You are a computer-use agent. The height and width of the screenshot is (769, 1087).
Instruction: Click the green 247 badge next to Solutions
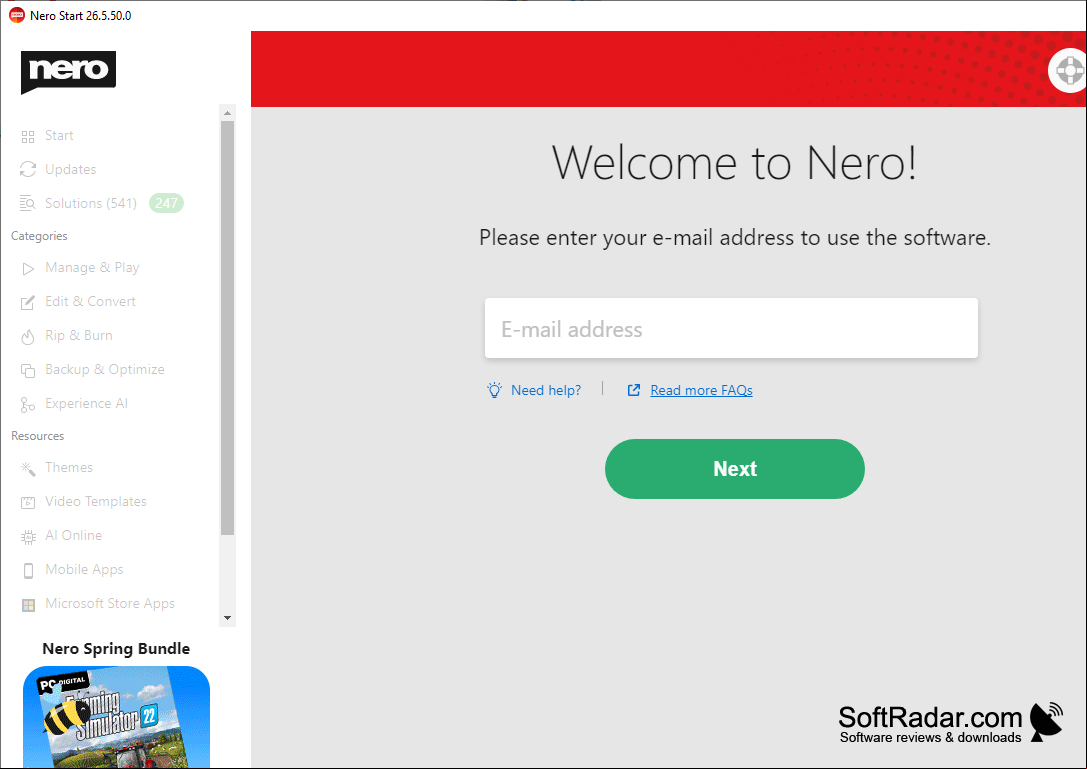166,203
